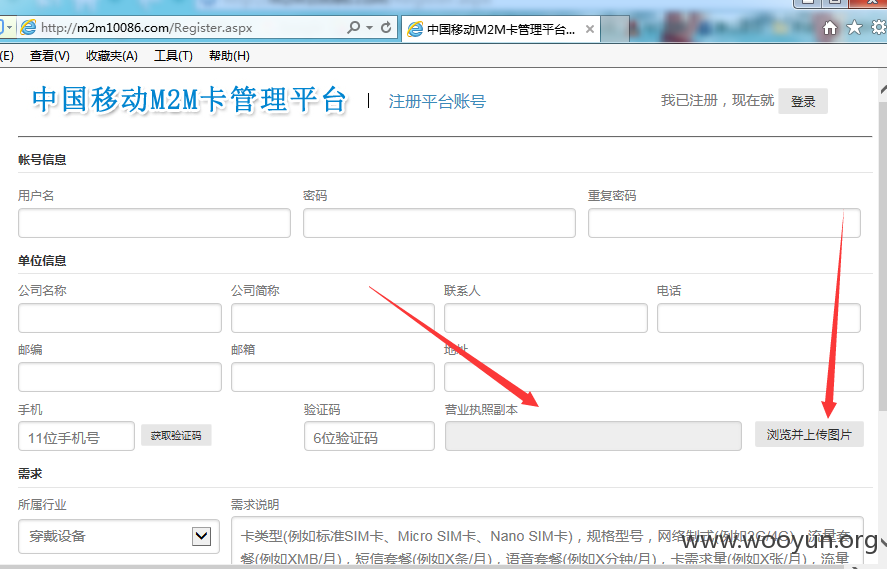
Task: Focus the 密码 input field
Action: (x=439, y=223)
